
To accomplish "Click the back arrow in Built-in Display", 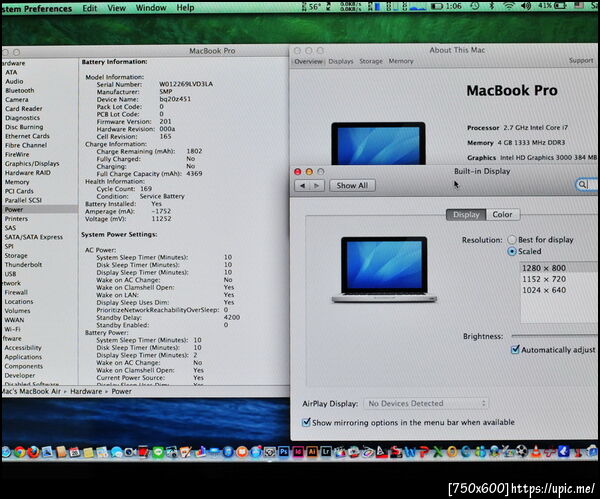I will [x=302, y=186].
